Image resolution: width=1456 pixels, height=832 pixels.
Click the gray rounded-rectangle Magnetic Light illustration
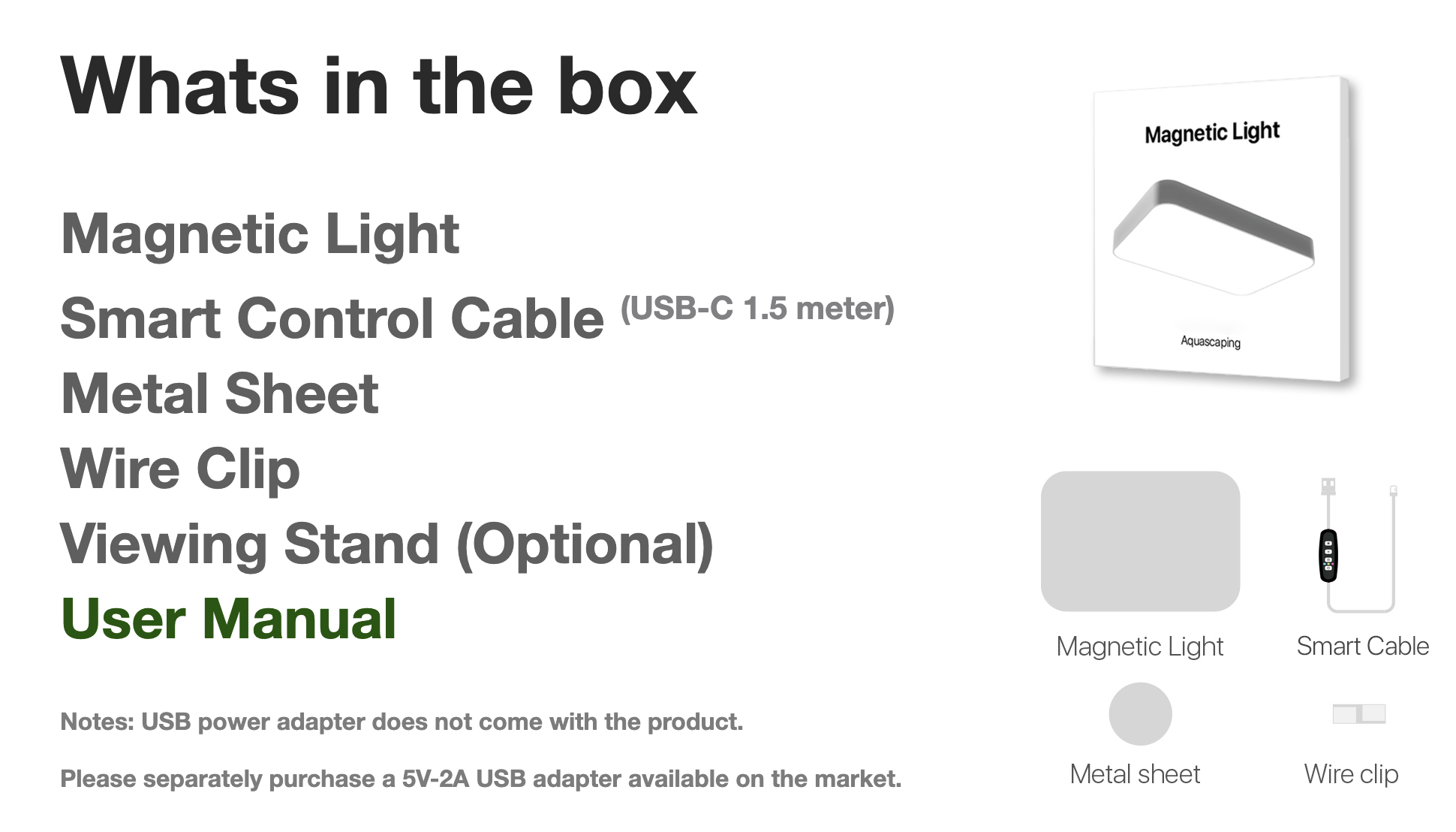point(1139,541)
